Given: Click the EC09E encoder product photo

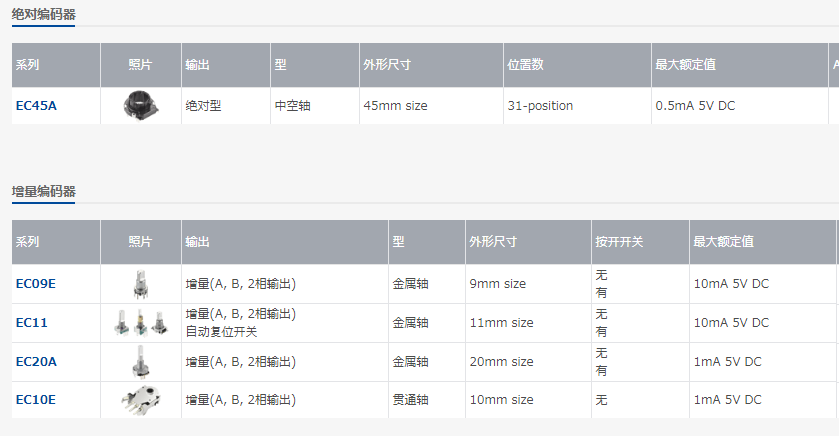Looking at the screenshot, I should point(140,284).
